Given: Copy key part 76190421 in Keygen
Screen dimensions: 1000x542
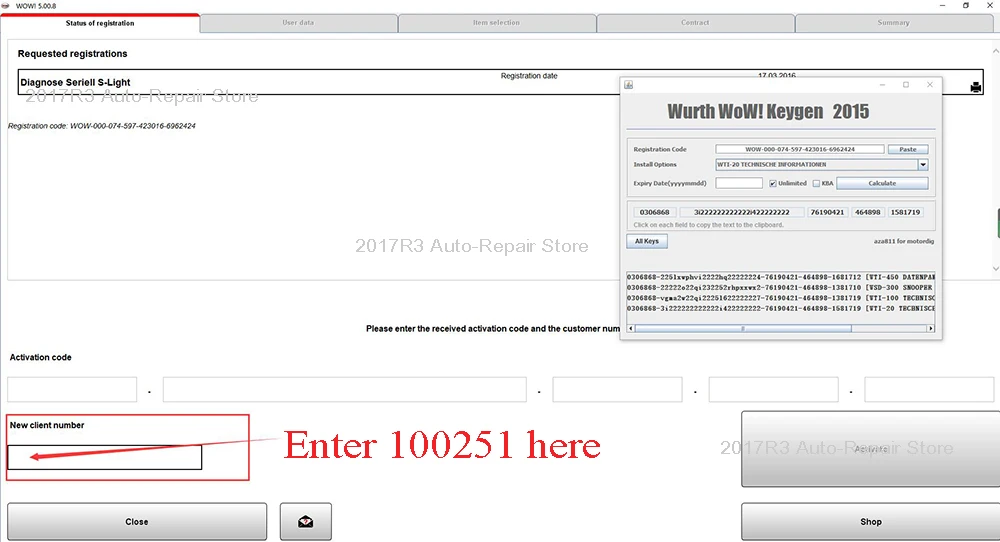Looking at the screenshot, I should click(x=827, y=212).
